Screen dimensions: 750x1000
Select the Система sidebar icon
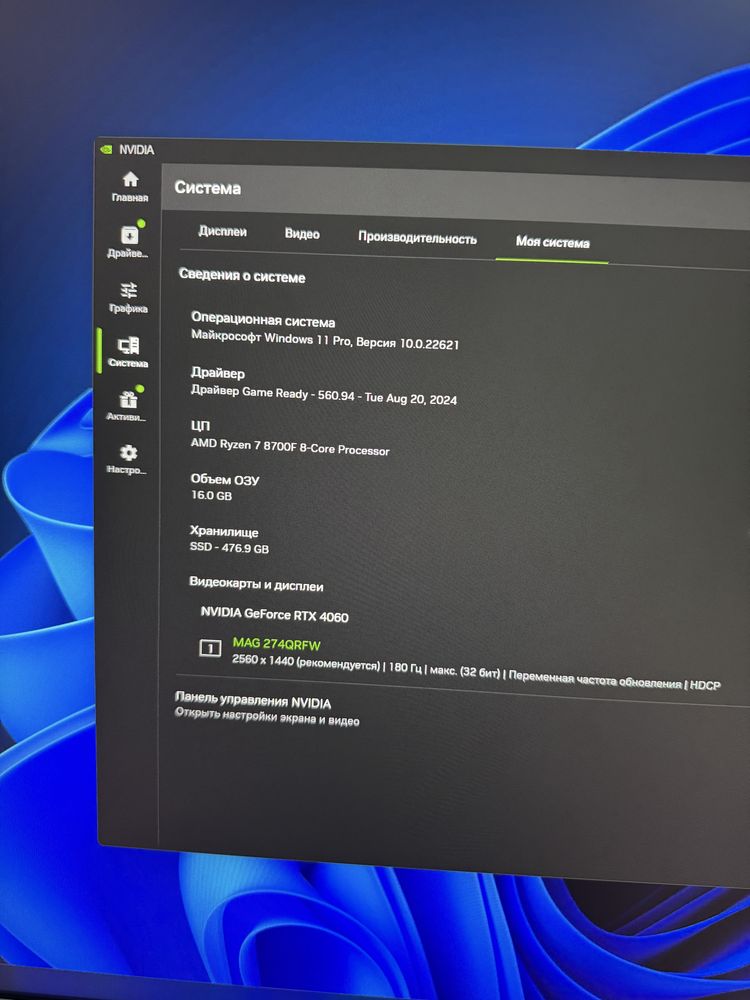tap(128, 351)
